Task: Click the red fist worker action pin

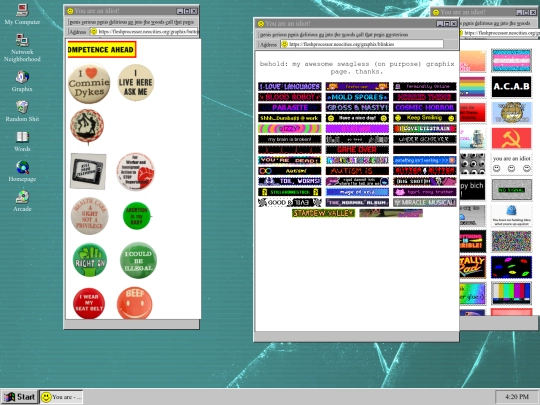Action: pos(135,172)
